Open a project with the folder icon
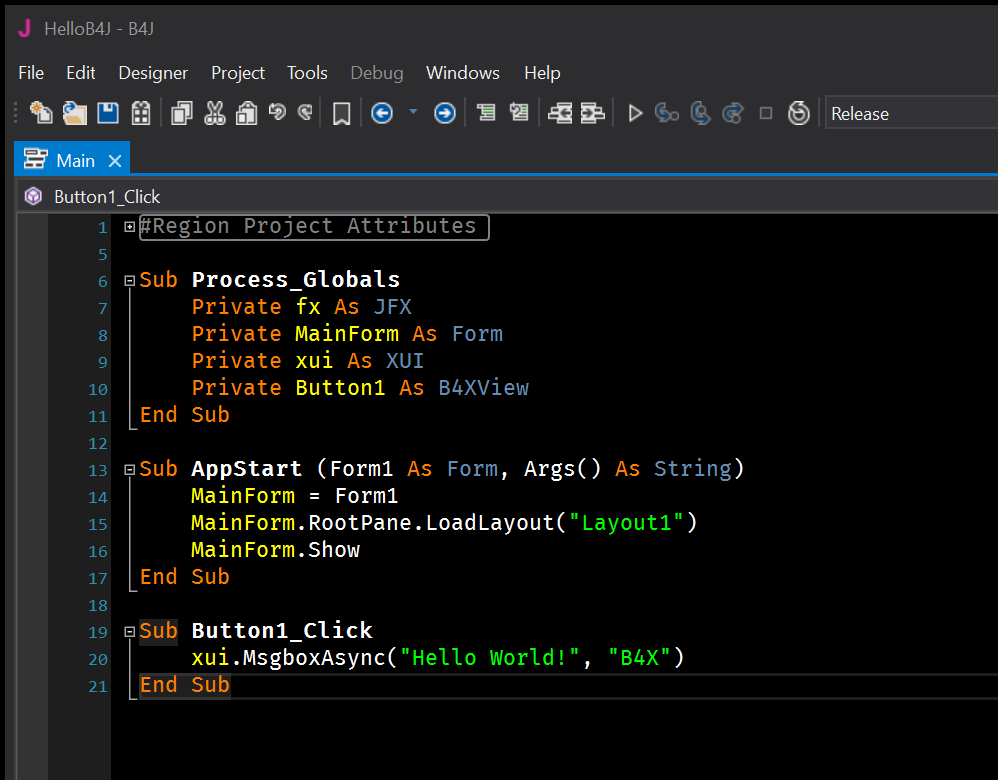The width and height of the screenshot is (998, 780). (74, 113)
